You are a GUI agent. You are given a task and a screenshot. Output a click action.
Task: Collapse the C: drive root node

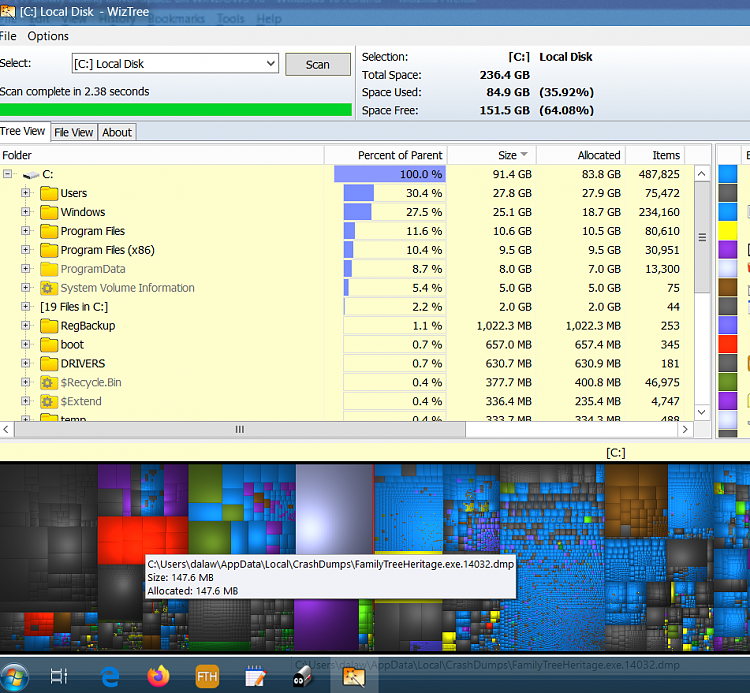[7, 174]
